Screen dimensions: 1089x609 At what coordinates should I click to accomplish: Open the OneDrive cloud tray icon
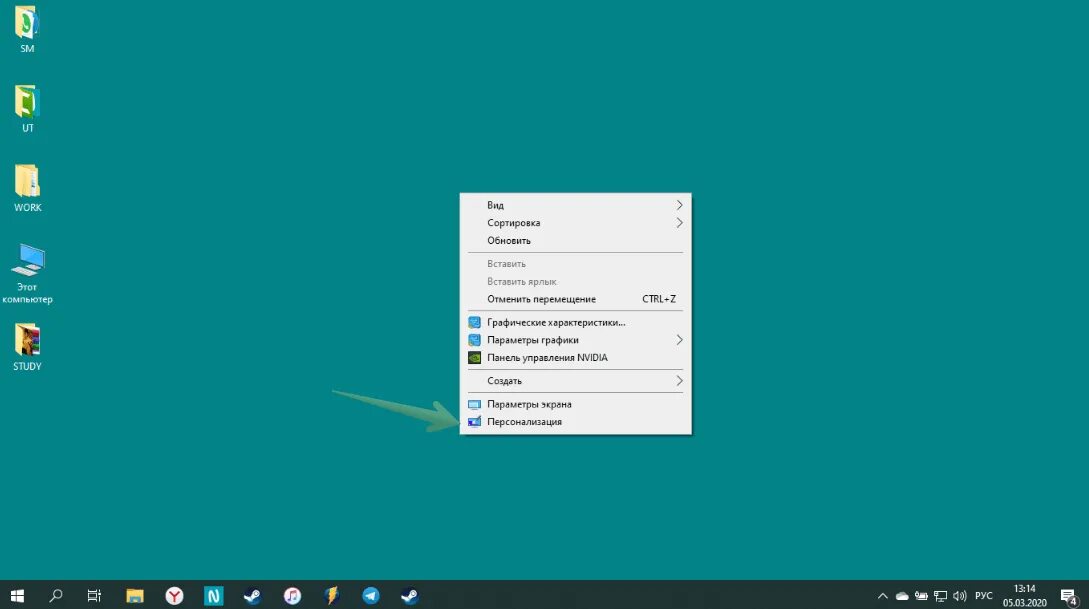click(x=902, y=596)
